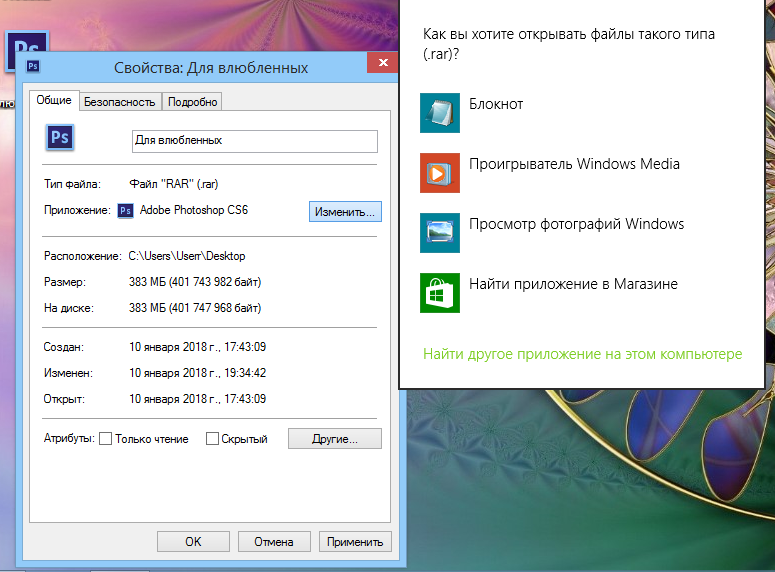The image size is (775, 572).
Task: Choose "Проигрыватель Windows Media" option
Action: pos(574,164)
